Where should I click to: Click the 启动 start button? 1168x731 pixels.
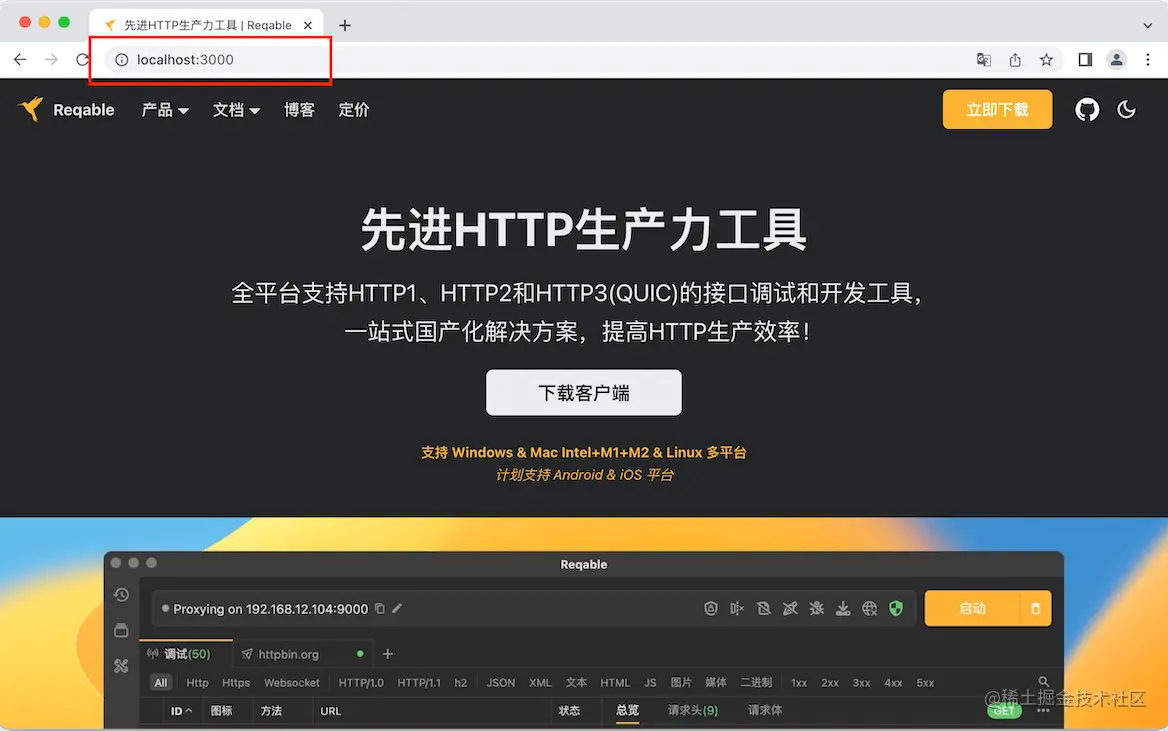coord(972,608)
